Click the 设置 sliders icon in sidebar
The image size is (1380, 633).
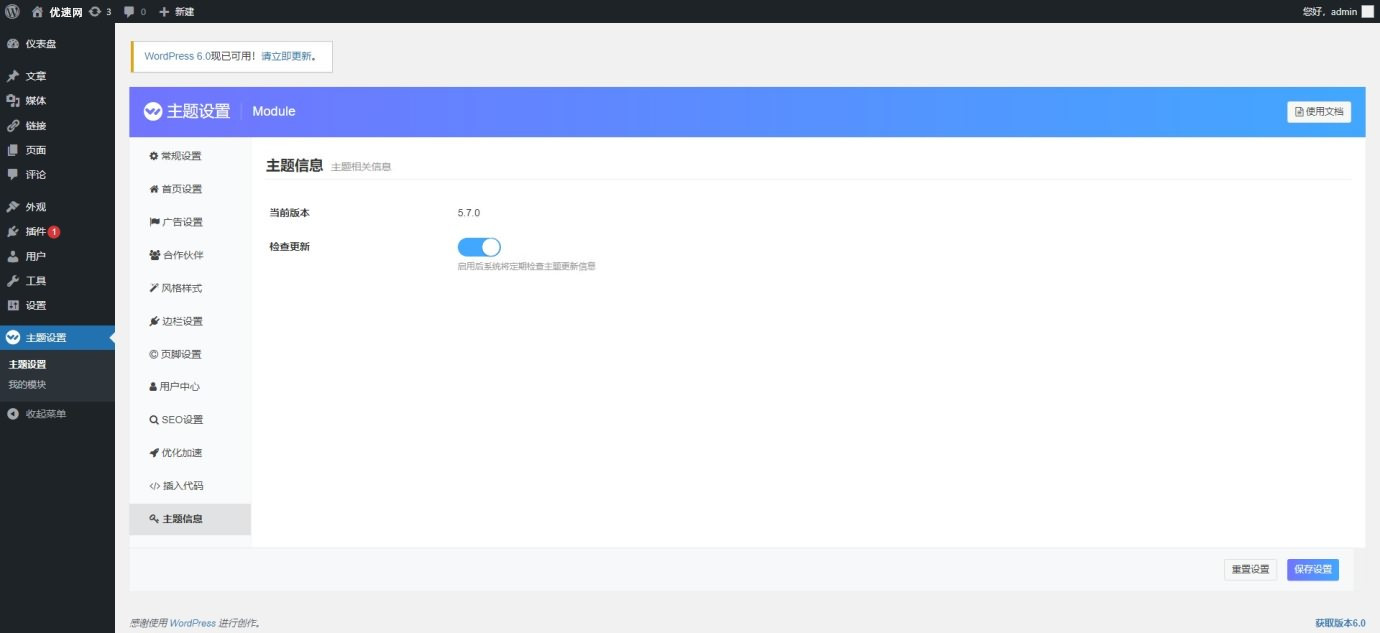click(13, 305)
